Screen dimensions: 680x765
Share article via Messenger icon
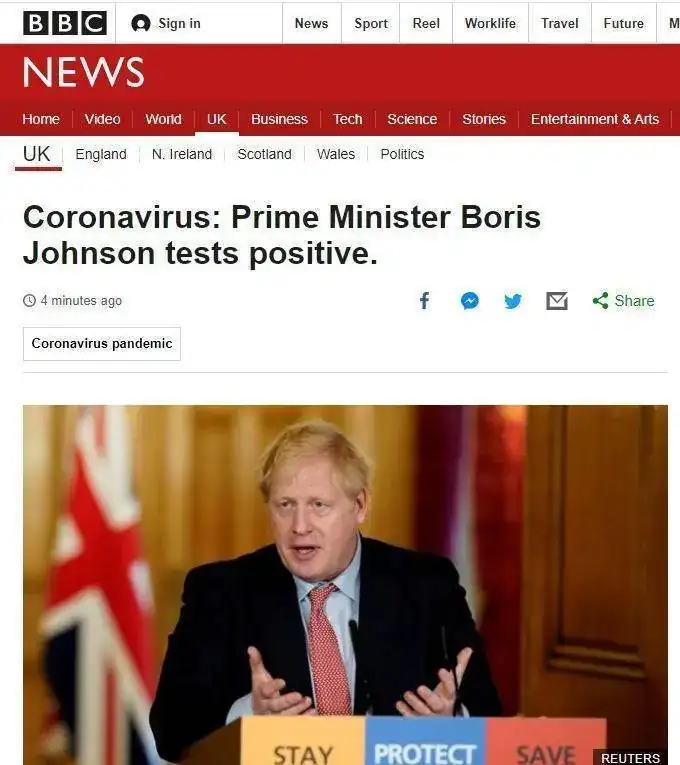(470, 301)
